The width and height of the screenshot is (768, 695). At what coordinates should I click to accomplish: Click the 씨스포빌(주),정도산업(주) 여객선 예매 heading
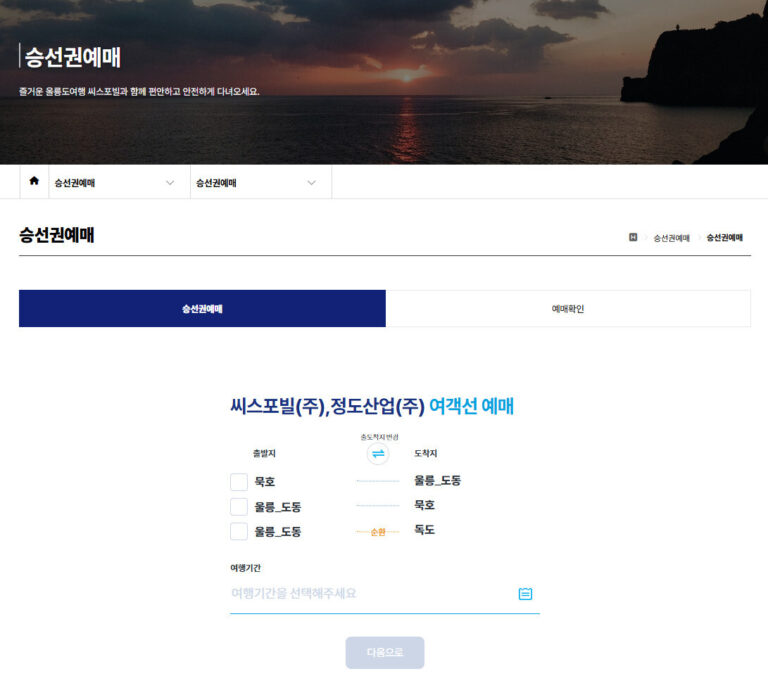point(372,406)
